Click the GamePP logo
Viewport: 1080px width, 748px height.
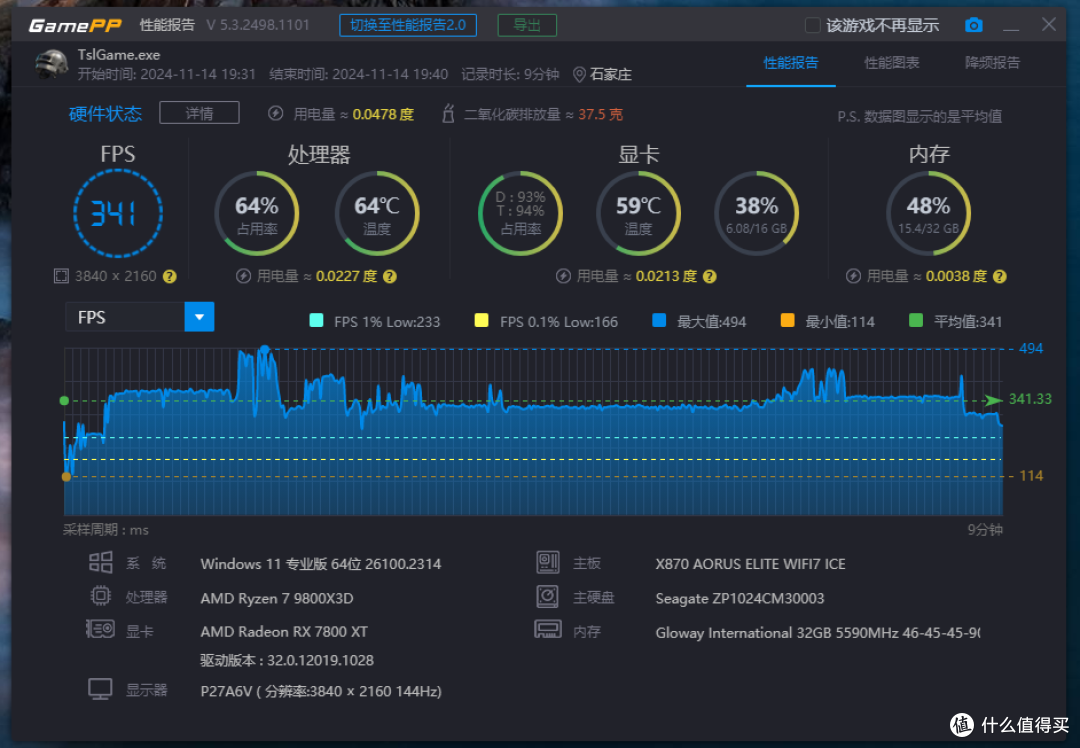[74, 26]
